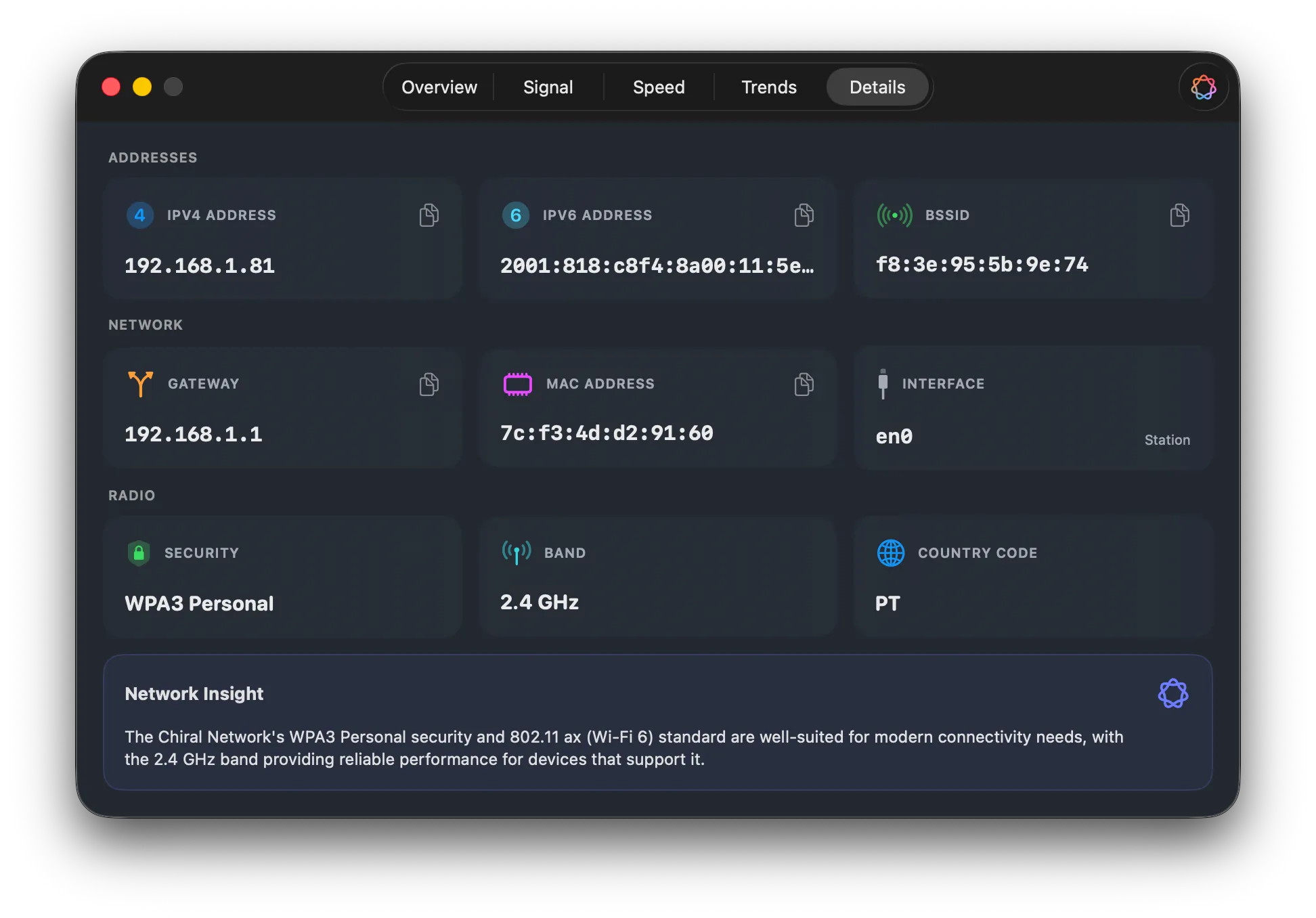Click the Country Code globe icon
Screen dimensions: 1316x918
(891, 552)
